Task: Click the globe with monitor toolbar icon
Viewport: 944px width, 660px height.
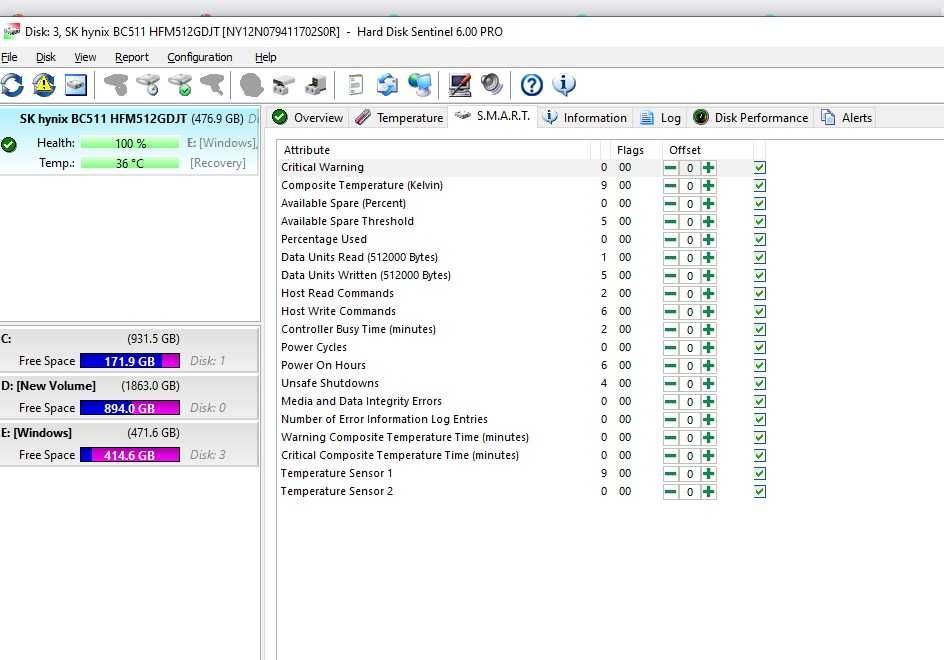Action: (420, 85)
